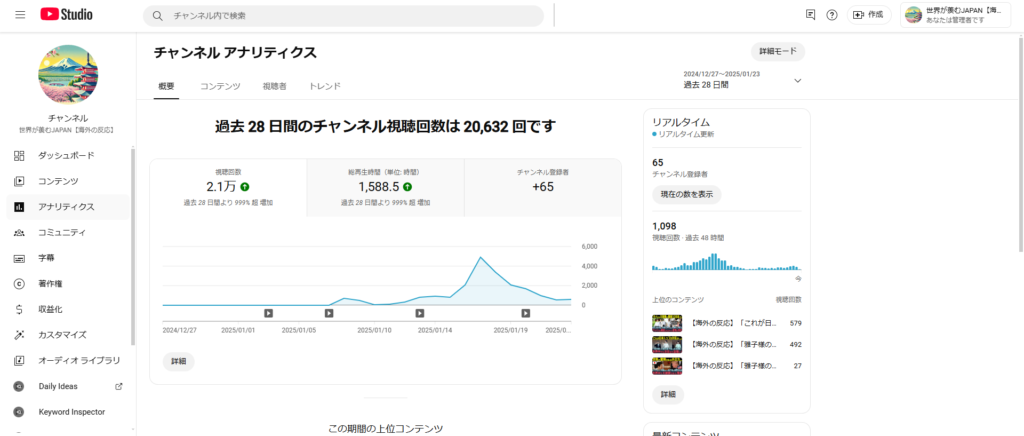
Task: Click the ダッシュボード sidebar icon
Action: pyautogui.click(x=19, y=156)
